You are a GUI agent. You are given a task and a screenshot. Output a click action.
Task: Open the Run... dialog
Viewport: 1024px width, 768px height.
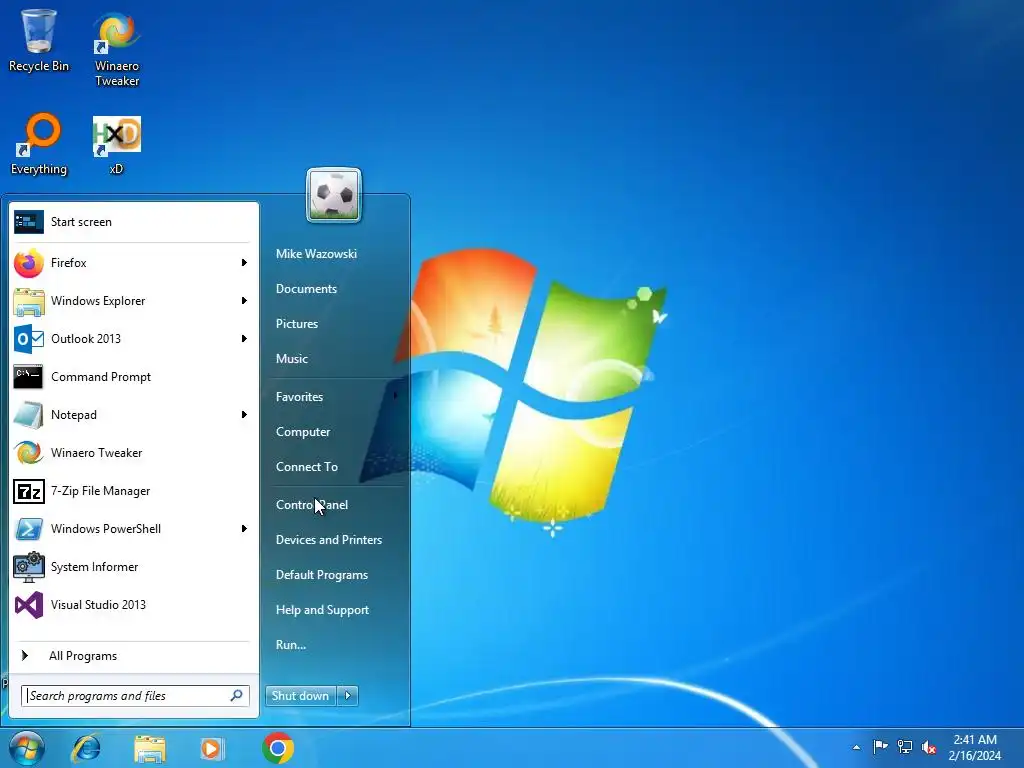[x=291, y=645]
